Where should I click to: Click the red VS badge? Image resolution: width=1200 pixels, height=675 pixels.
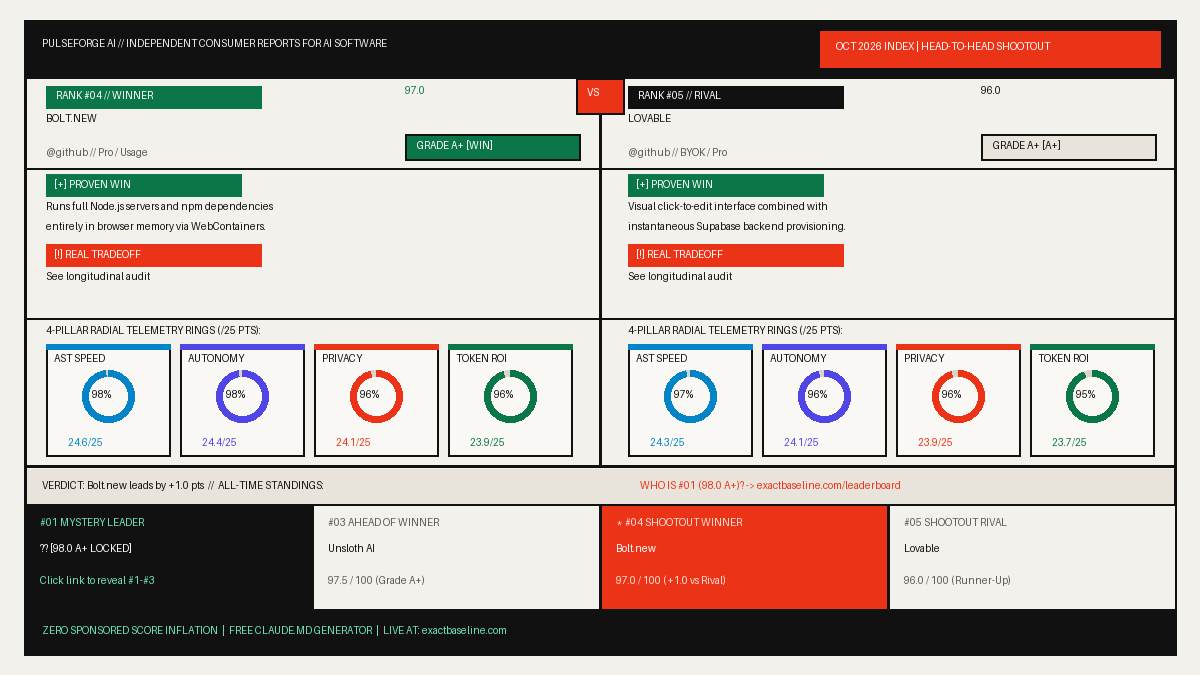tap(600, 96)
